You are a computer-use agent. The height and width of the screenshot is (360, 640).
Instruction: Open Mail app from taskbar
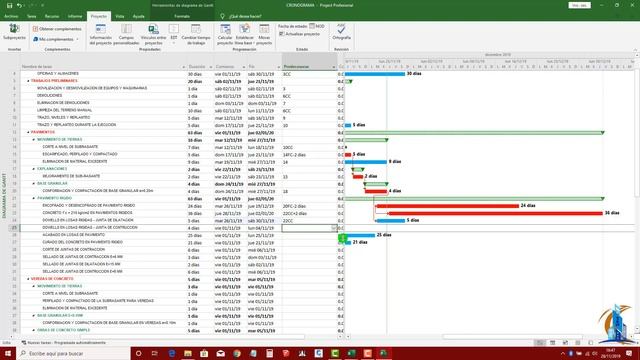pos(220,353)
